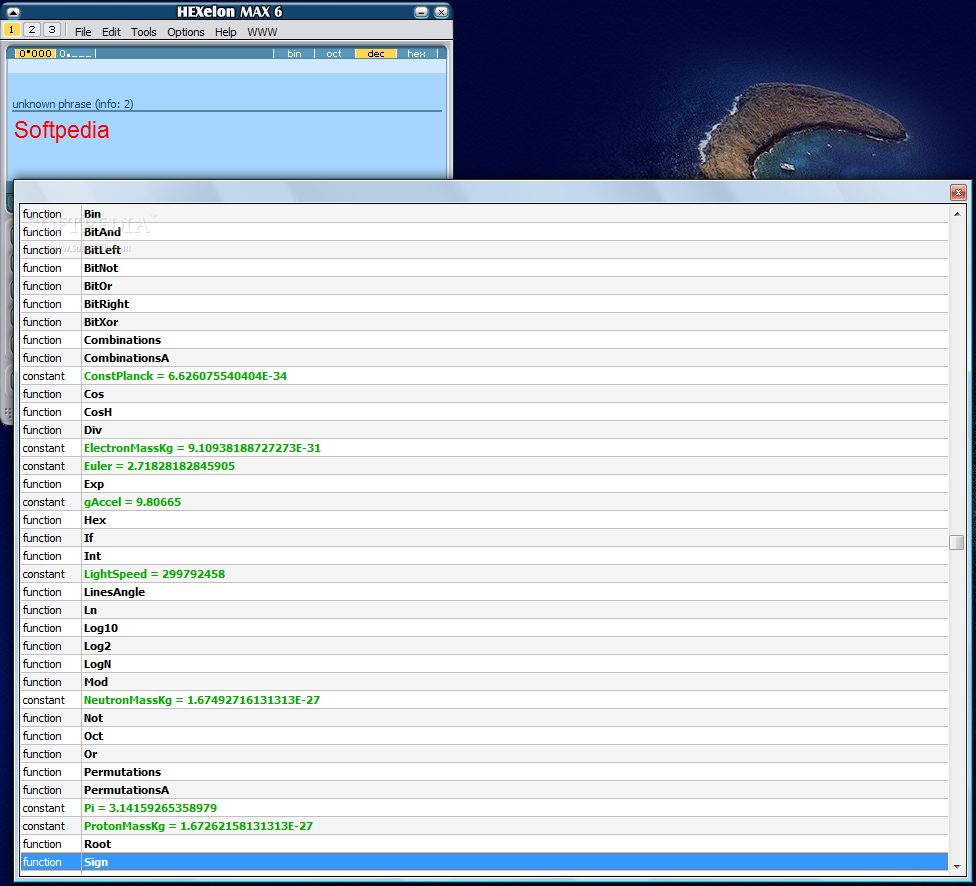This screenshot has width=976, height=886.
Task: Select the Oct function row
Action: pyautogui.click(x=484, y=737)
